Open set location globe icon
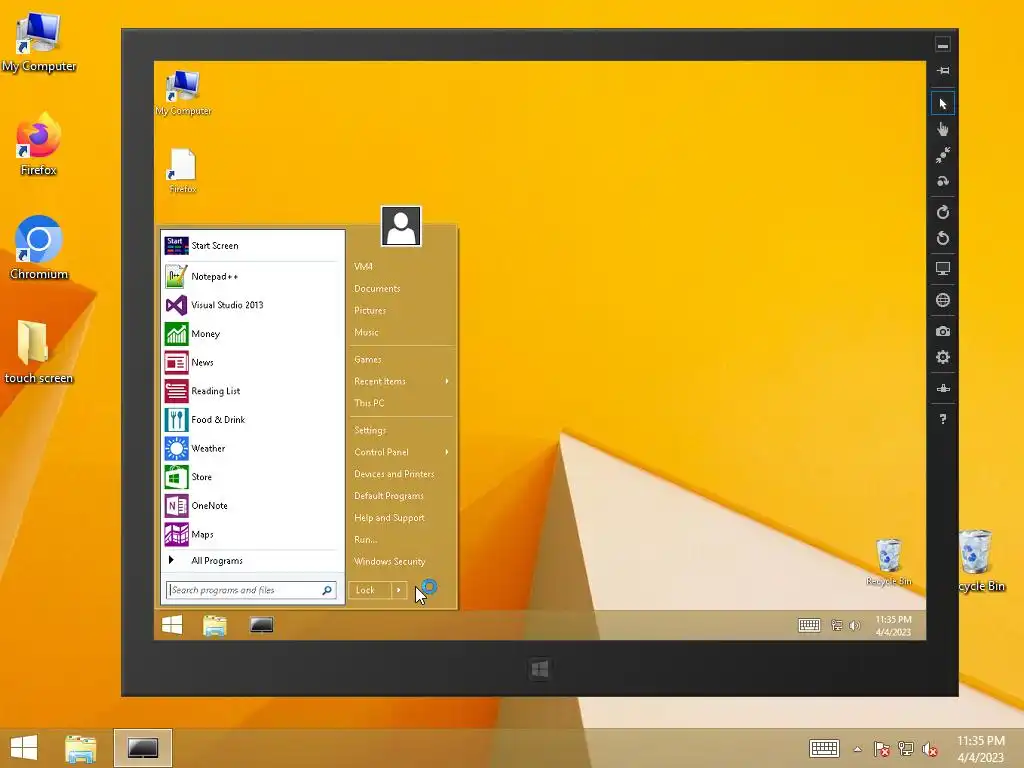 [x=942, y=300]
